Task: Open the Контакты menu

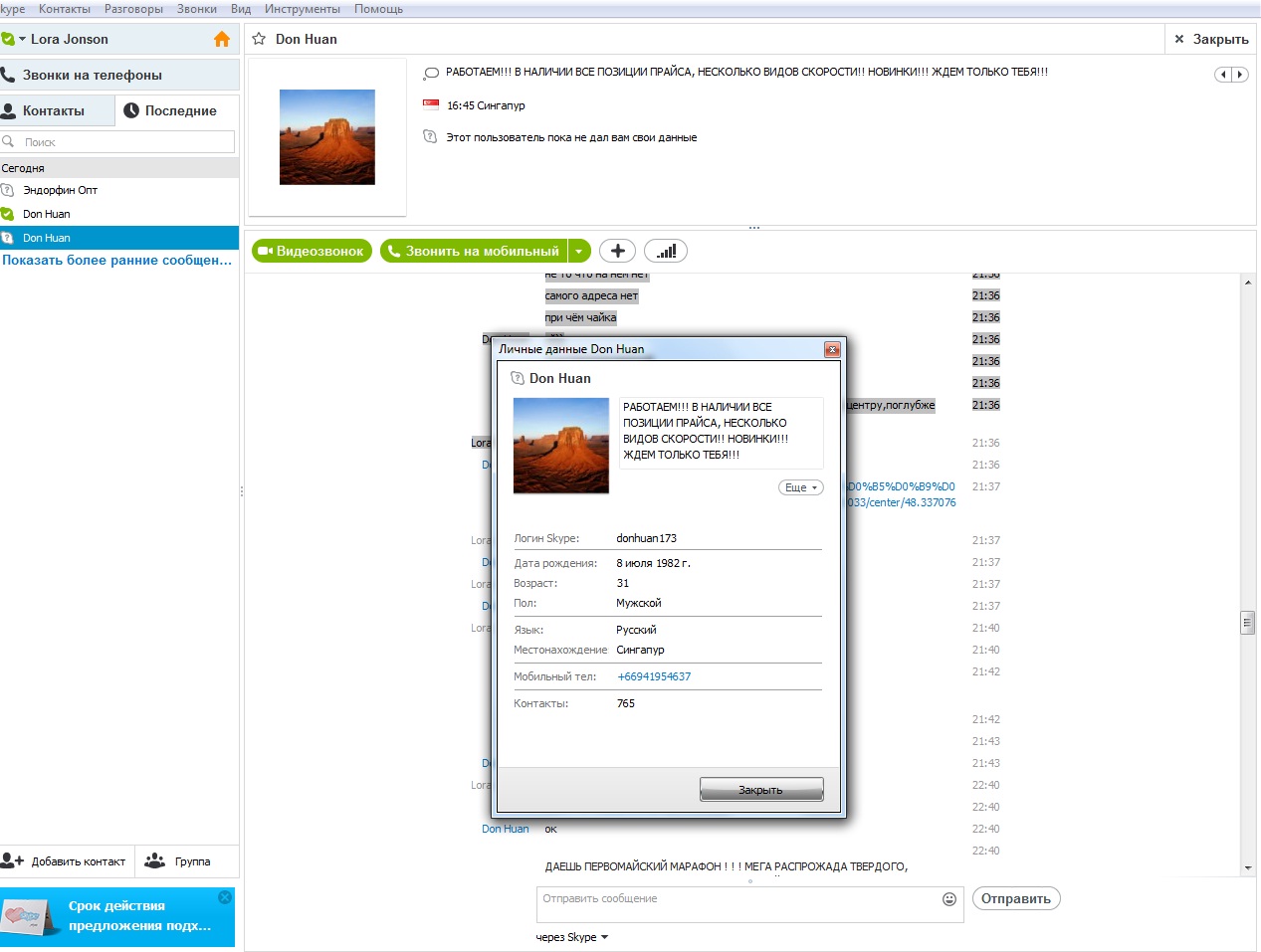Action: (65, 9)
